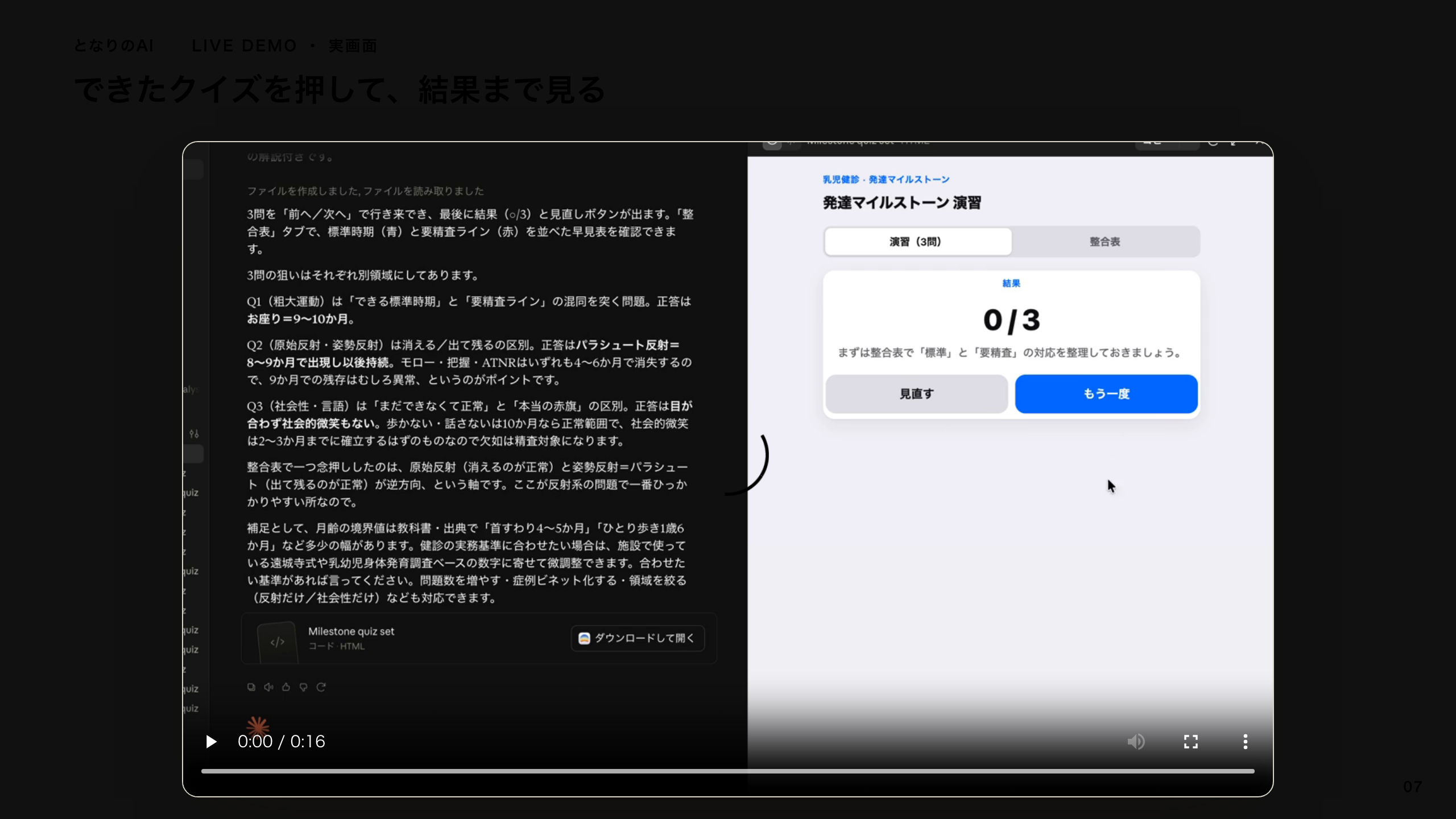This screenshot has height=819, width=1456.
Task: Click the ダウンロードして開く button
Action: click(638, 638)
